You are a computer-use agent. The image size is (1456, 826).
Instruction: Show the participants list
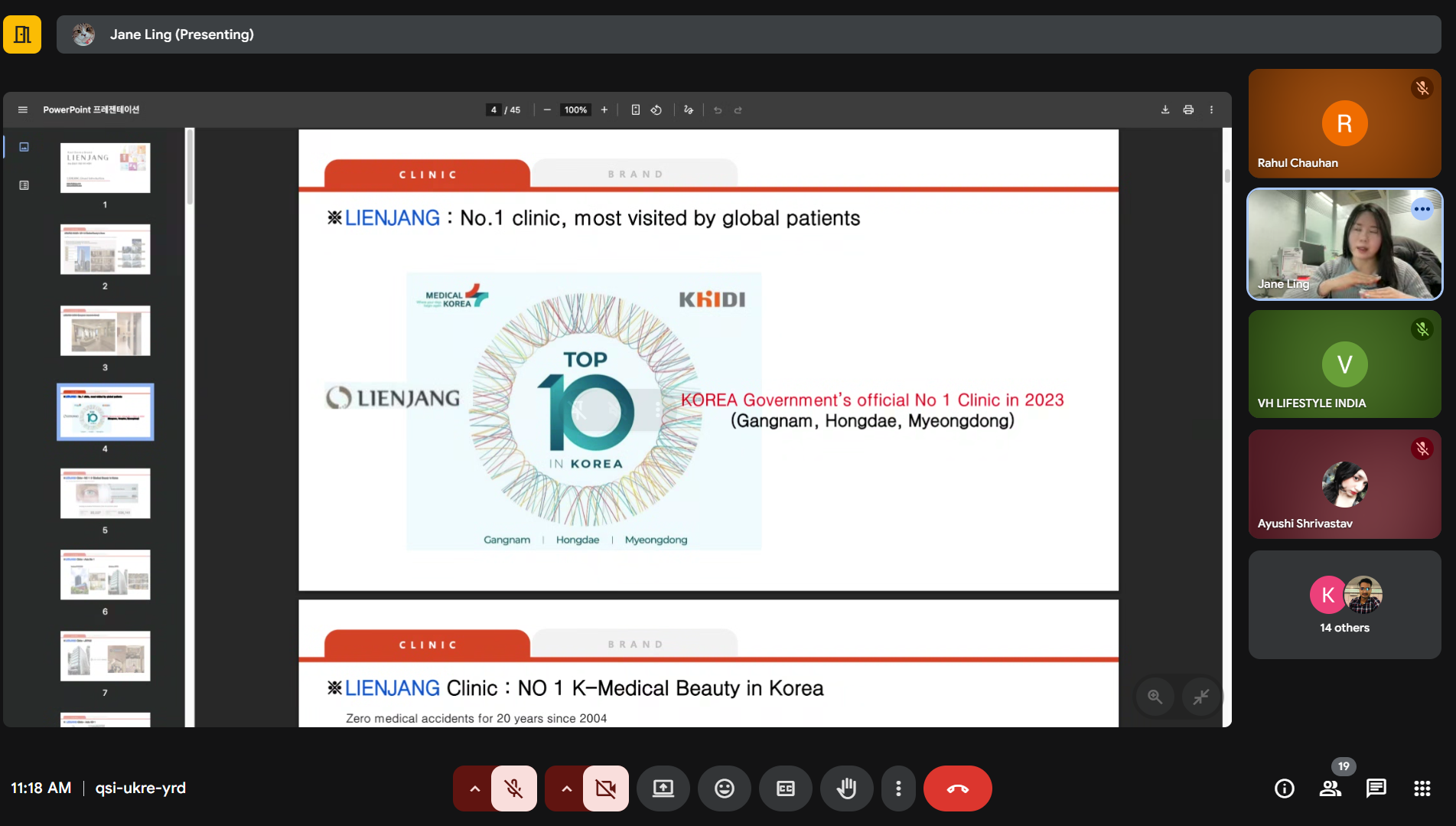point(1331,788)
